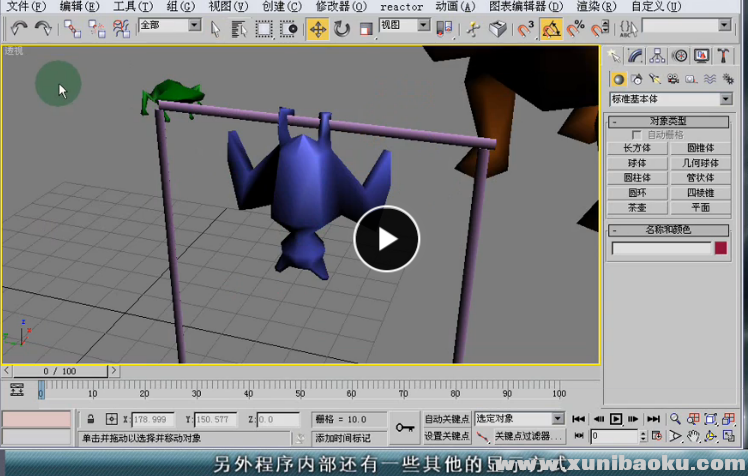Open the Modify panel tab
This screenshot has width=748, height=476.
(636, 56)
